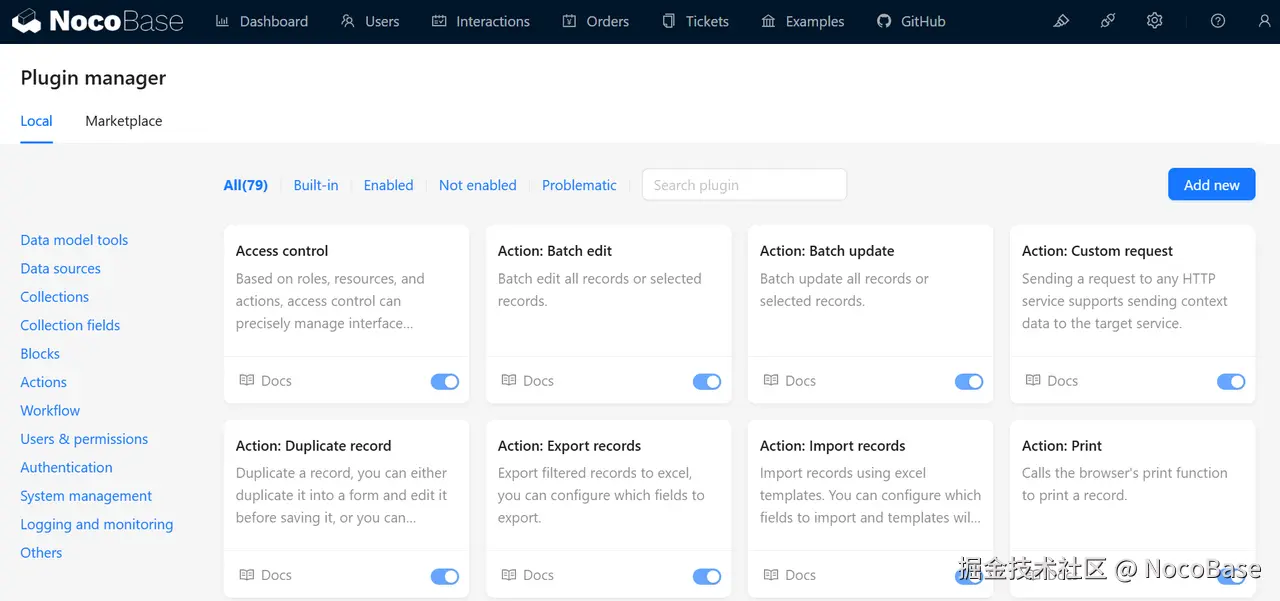Open Docs link for Action: Custom request
The width and height of the screenshot is (1280, 601).
click(x=1051, y=380)
